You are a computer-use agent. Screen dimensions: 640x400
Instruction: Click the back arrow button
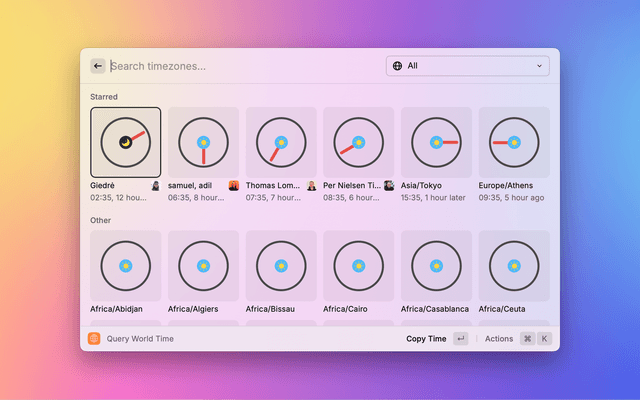point(98,66)
